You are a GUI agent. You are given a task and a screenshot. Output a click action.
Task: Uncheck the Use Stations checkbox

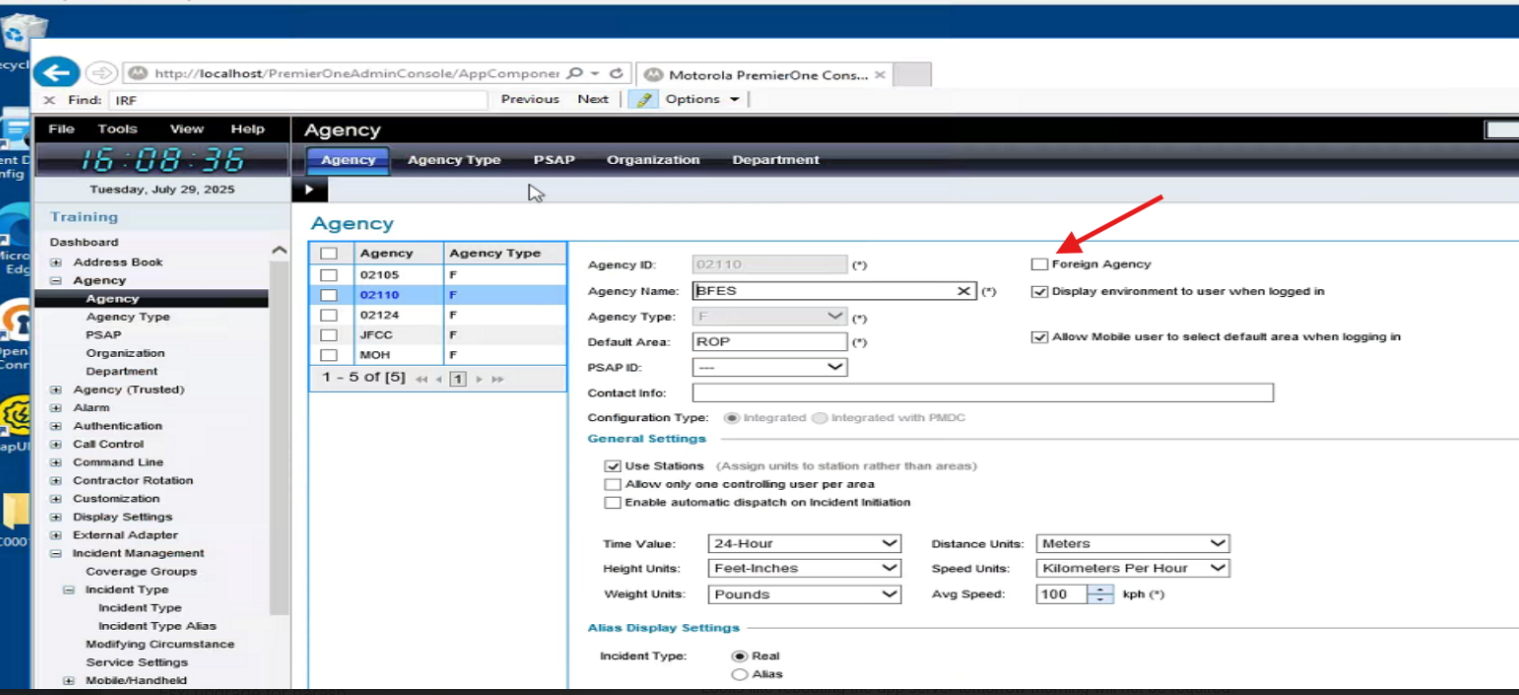tap(612, 466)
